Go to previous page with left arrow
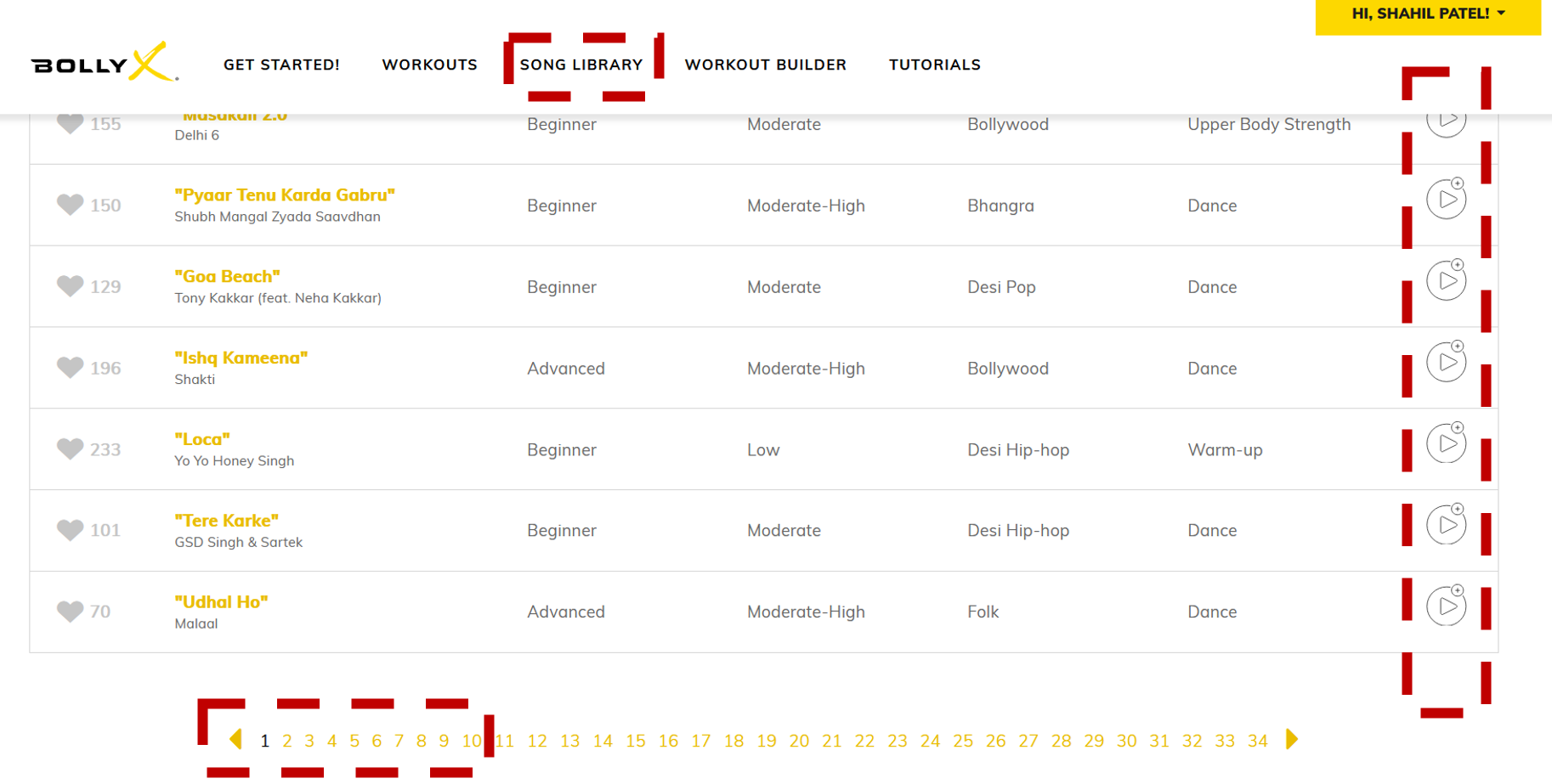This screenshot has width=1552, height=784. pos(236,740)
